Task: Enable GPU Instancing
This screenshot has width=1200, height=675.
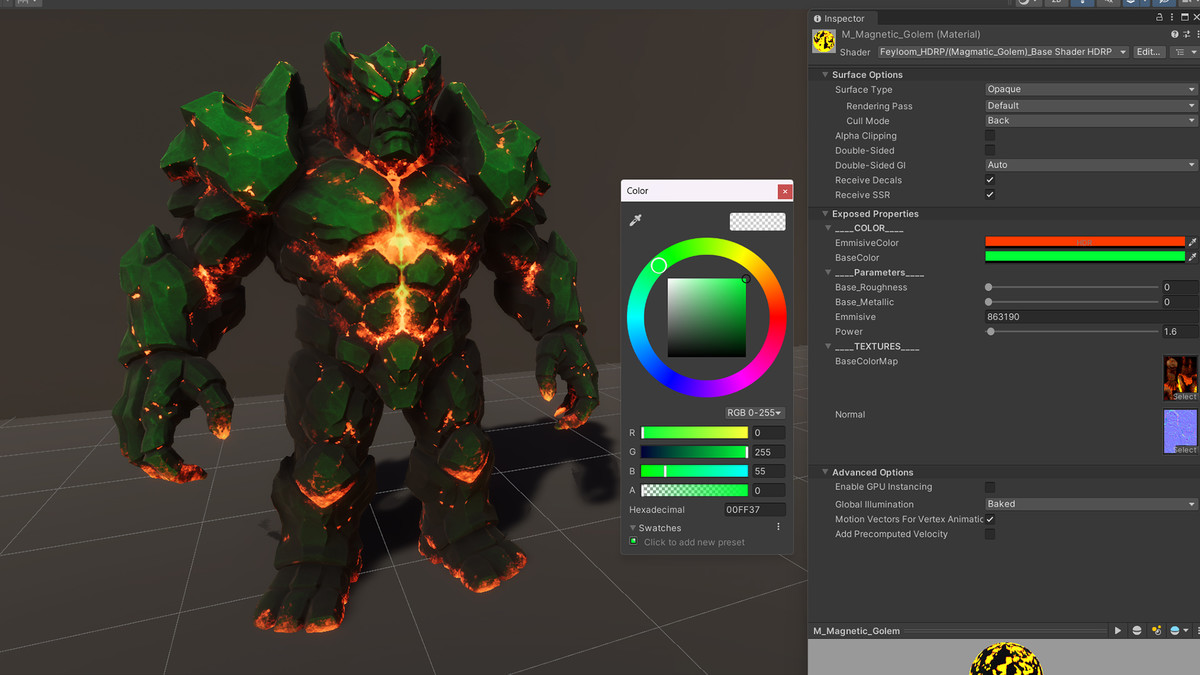Action: point(989,486)
